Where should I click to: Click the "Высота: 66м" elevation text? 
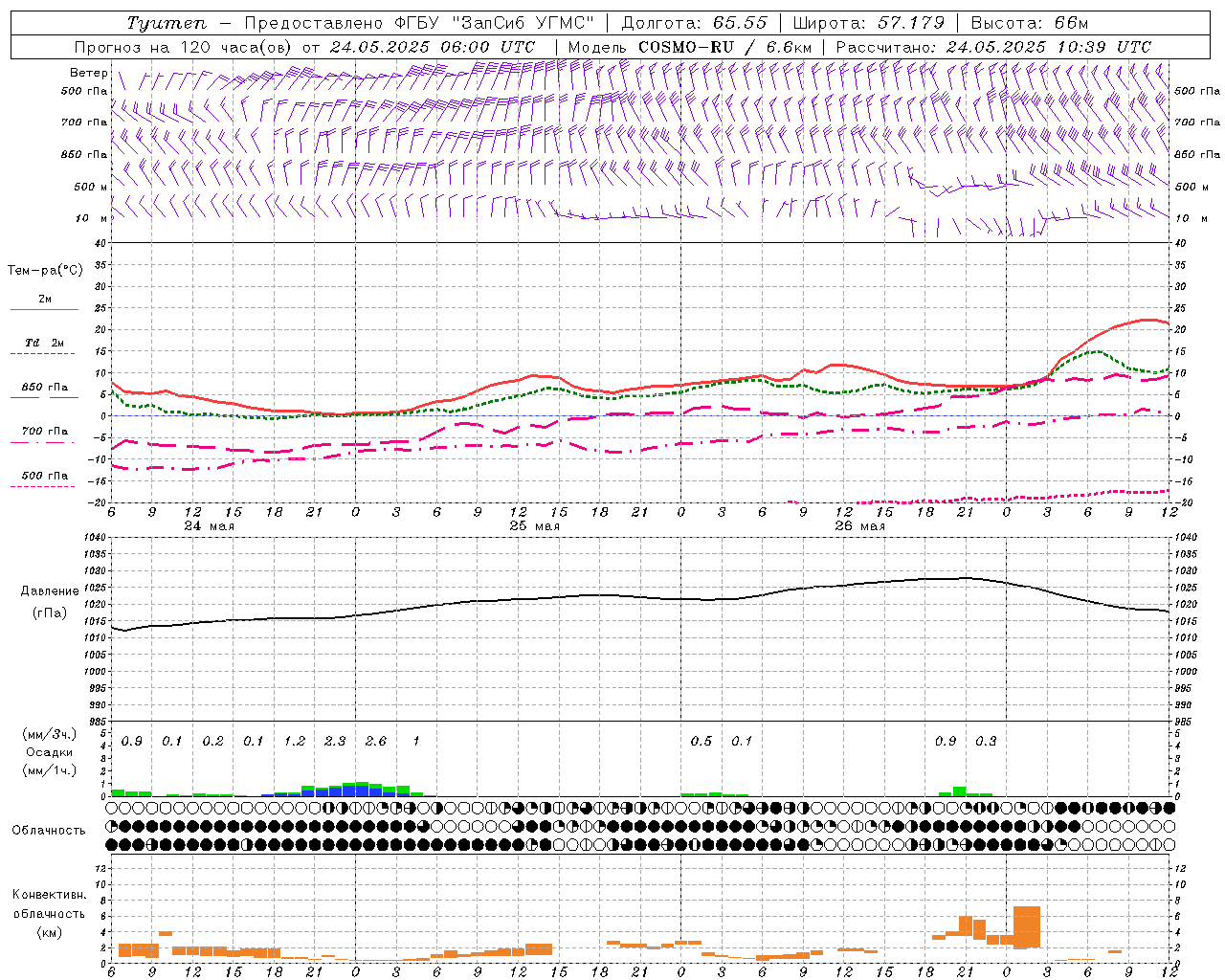click(x=1030, y=23)
